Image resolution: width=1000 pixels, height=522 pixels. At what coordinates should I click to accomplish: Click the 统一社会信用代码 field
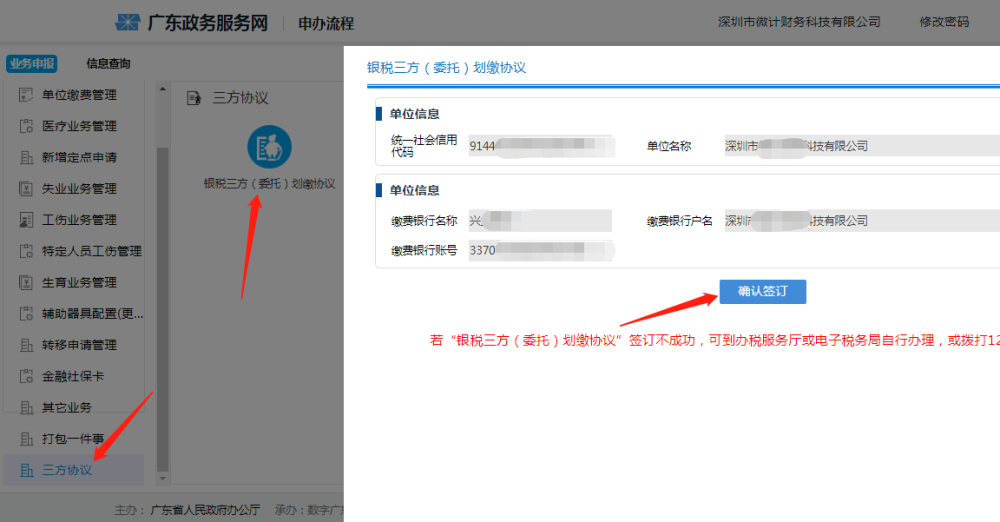pyautogui.click(x=540, y=146)
